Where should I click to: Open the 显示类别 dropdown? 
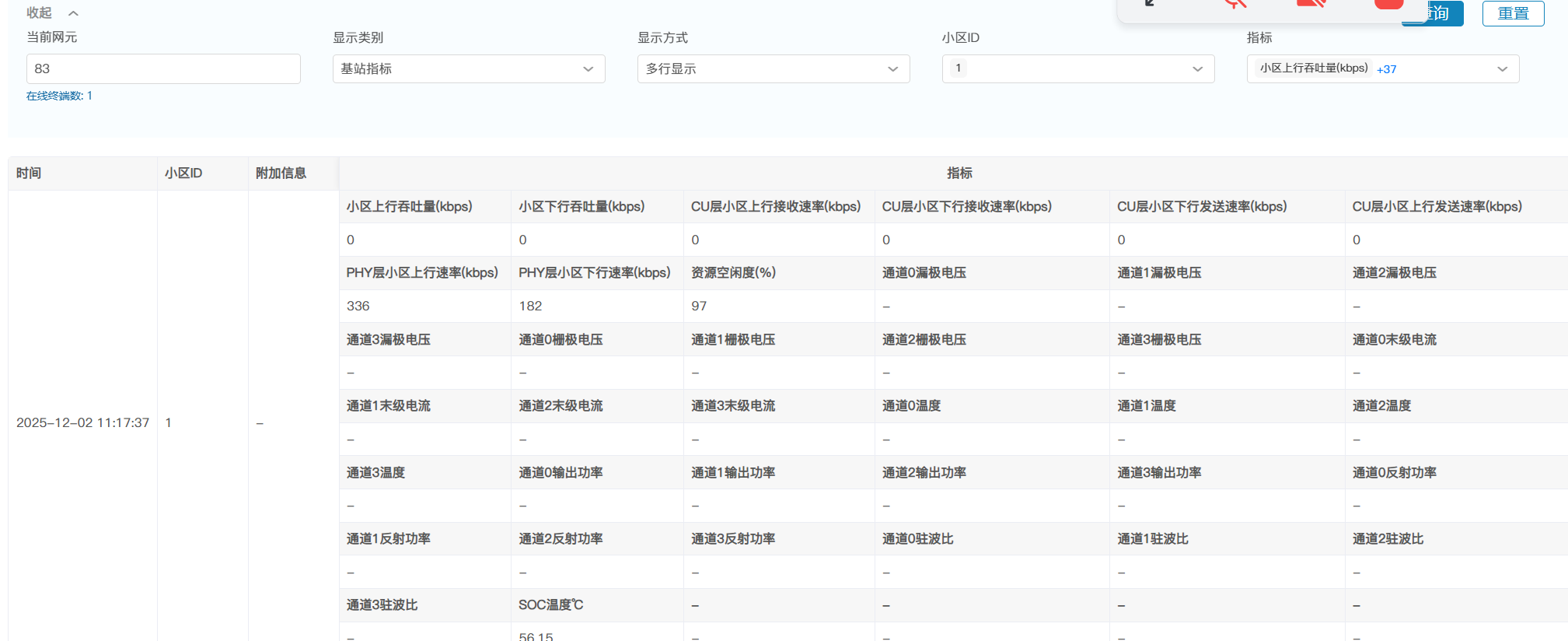468,69
